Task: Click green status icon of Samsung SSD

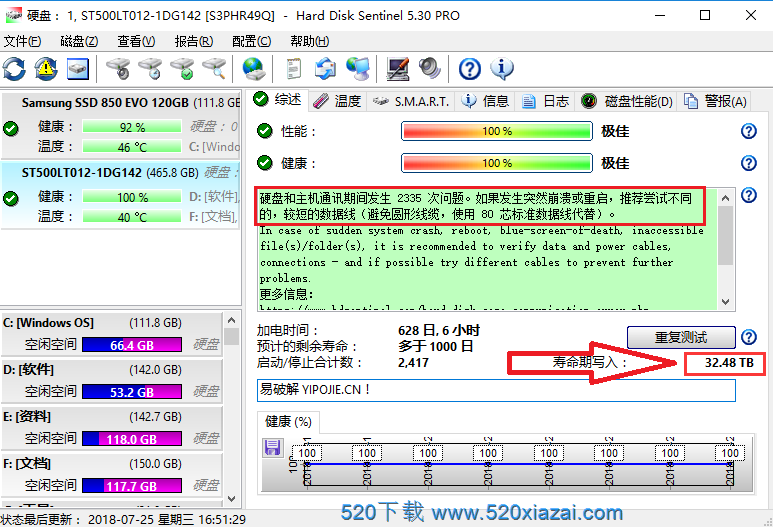Action: click(11, 129)
